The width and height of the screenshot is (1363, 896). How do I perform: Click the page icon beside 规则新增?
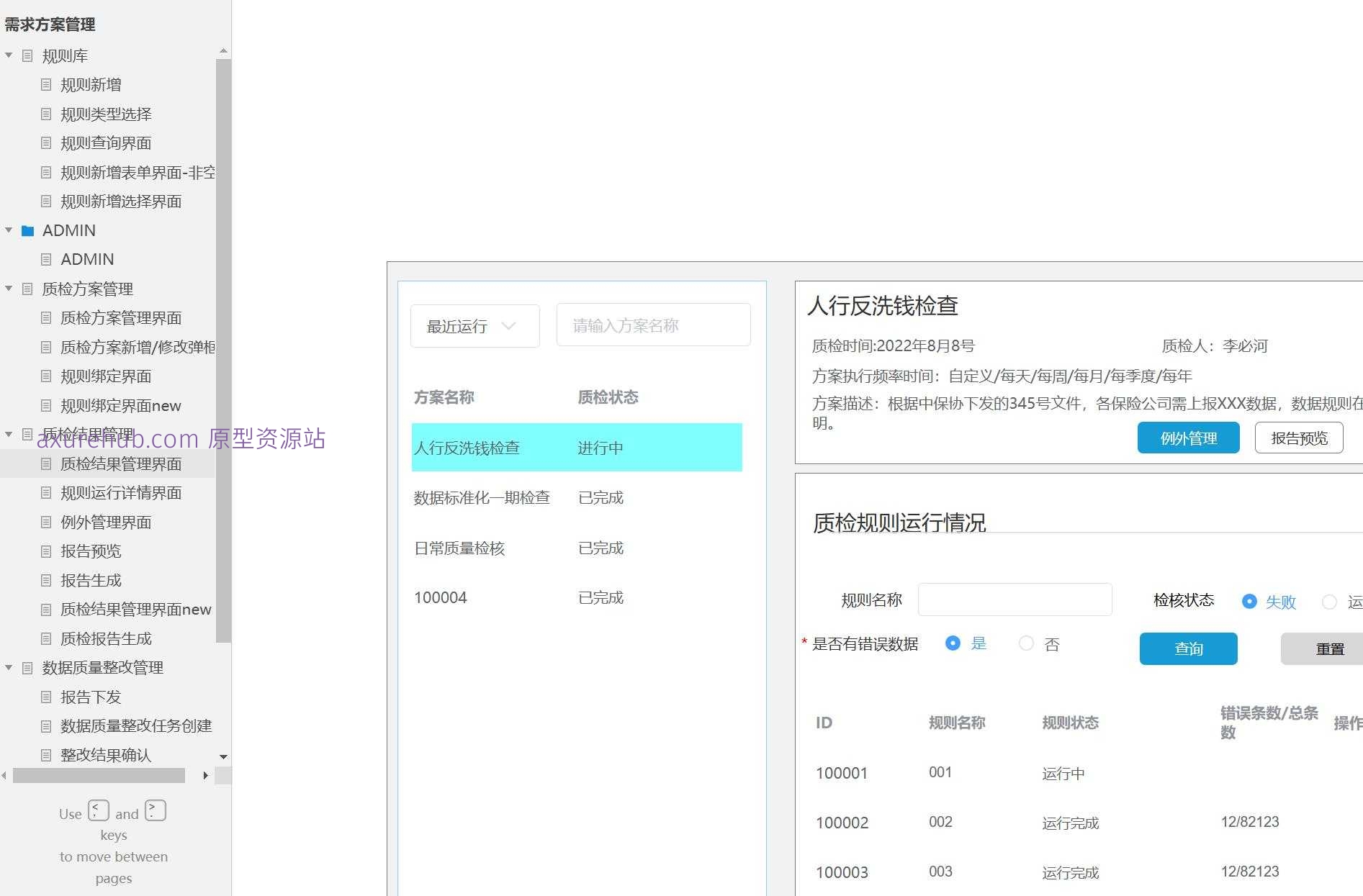[45, 84]
